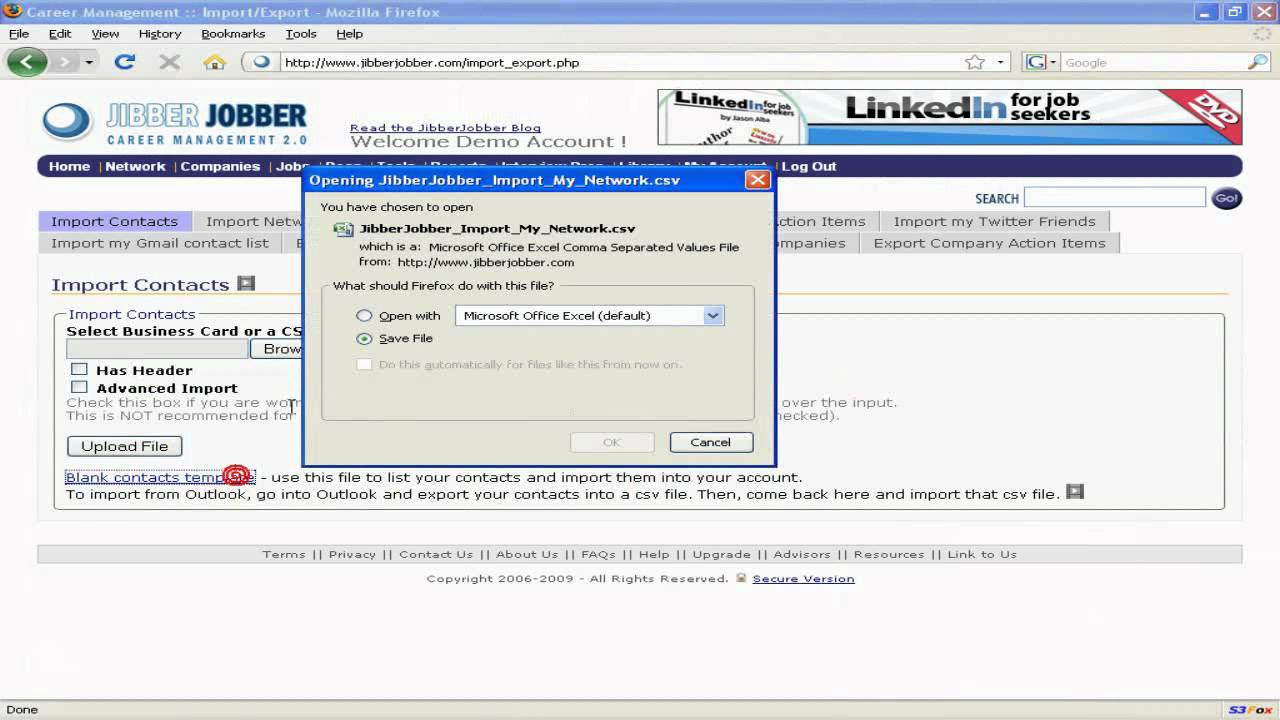
Task: Open the back/forward history dropdown arrow
Action: coord(89,62)
